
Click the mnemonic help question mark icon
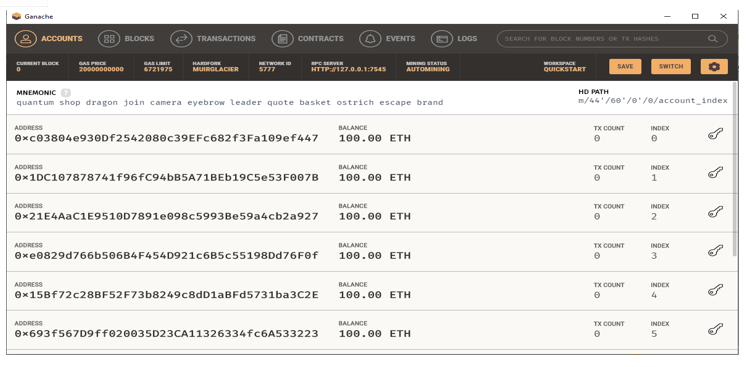click(x=66, y=93)
